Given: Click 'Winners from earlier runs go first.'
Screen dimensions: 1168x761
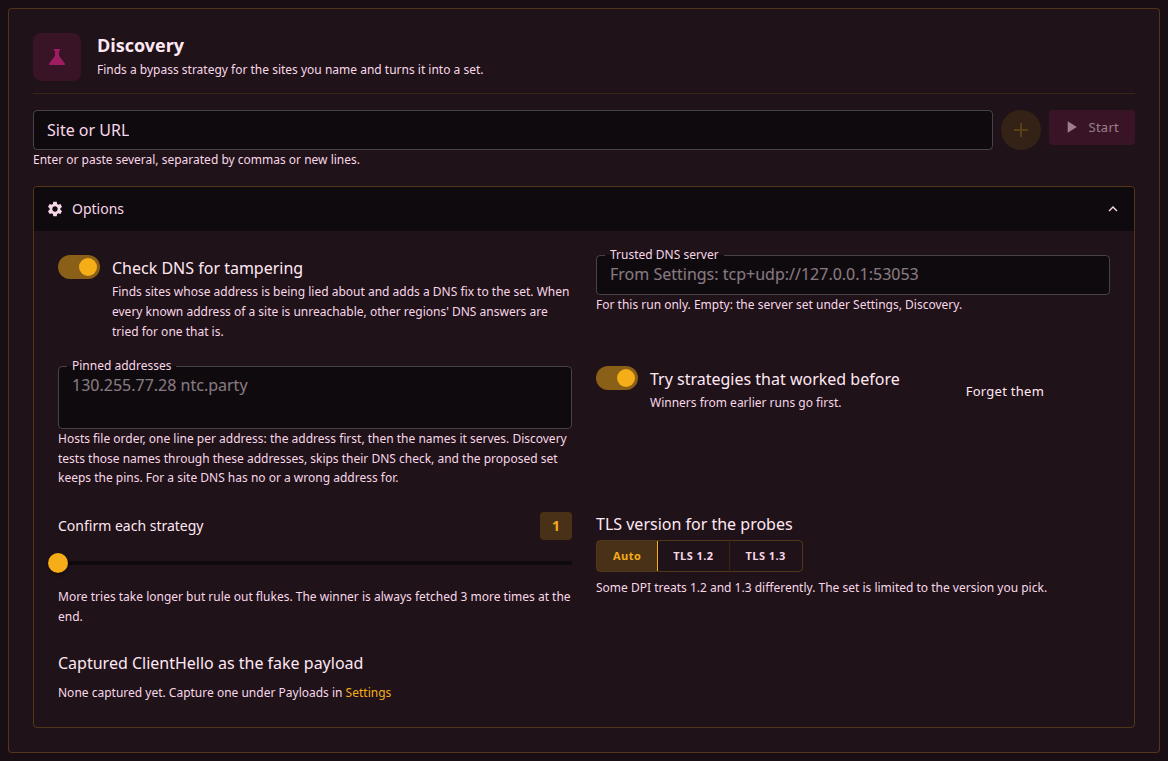Looking at the screenshot, I should point(746,403).
